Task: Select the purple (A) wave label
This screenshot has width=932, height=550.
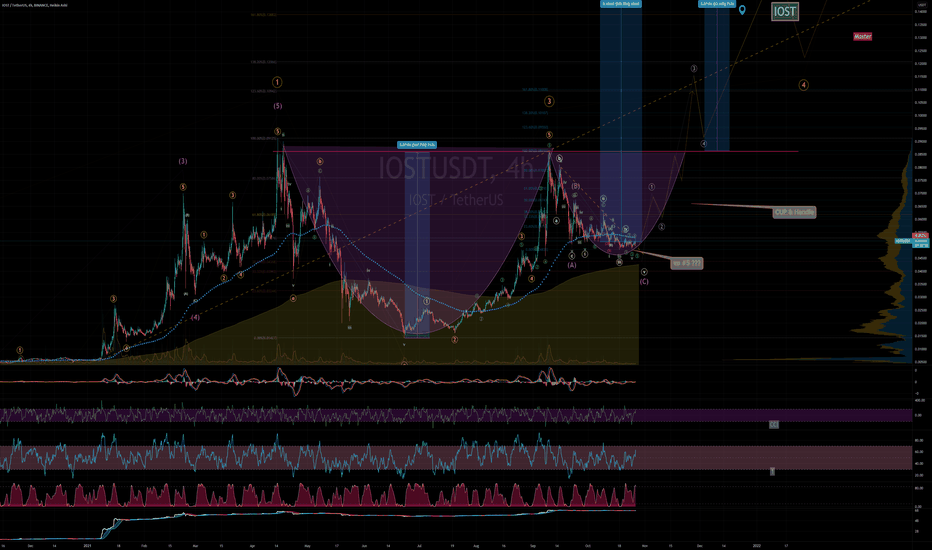Action: 572,265
